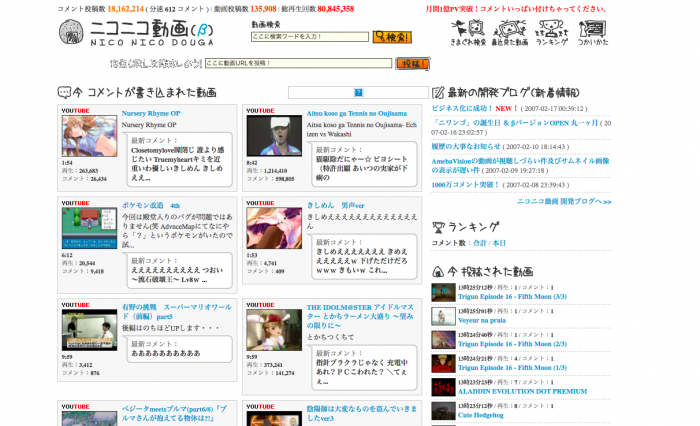Screen dimensions: 700x426
Task: Open blog post 「ニワンゴ」の誕生日
Action: coord(514,123)
